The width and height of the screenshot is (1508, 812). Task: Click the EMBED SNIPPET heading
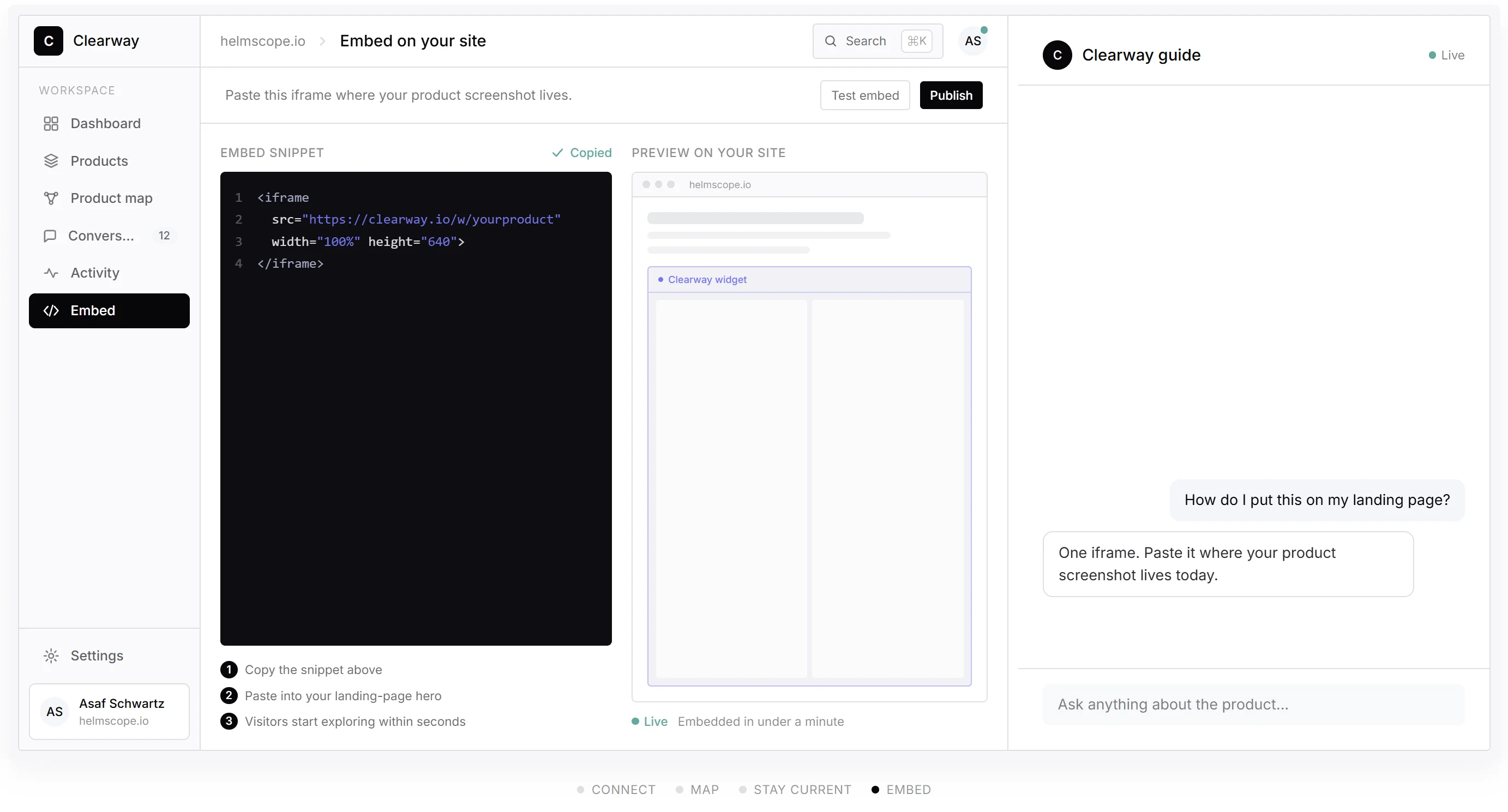pyautogui.click(x=272, y=153)
